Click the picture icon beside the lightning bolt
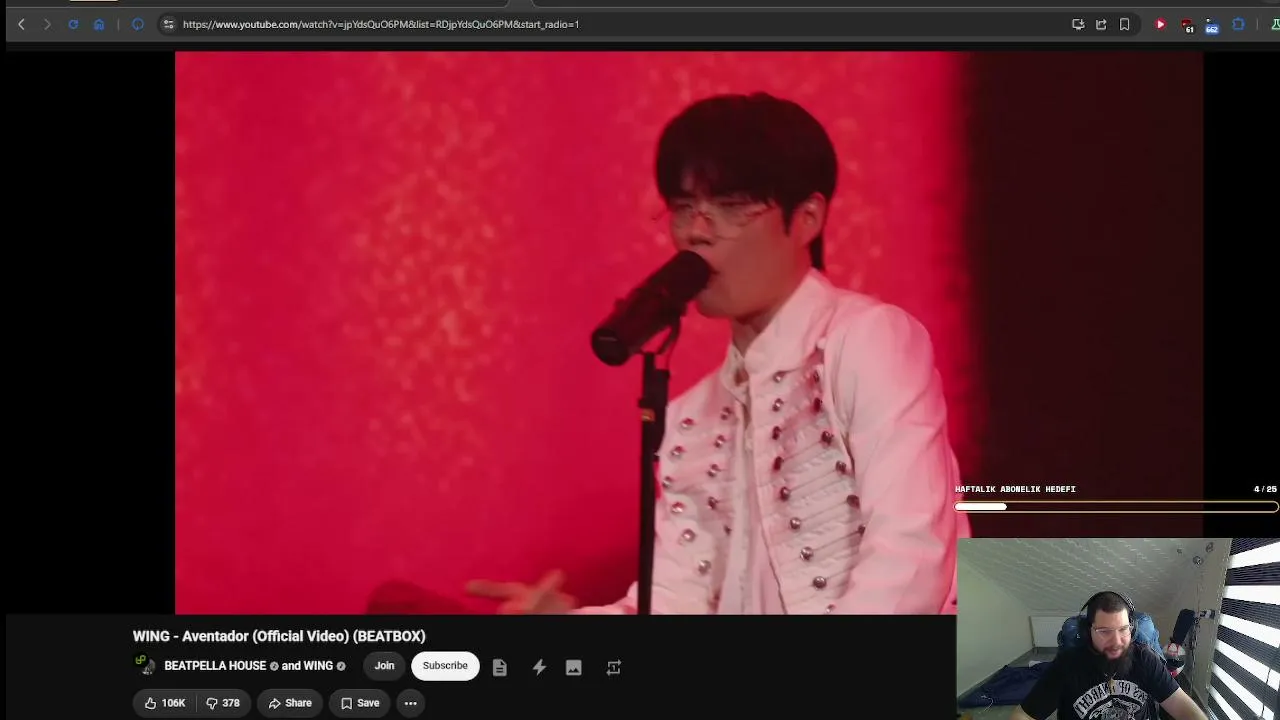1280x720 pixels. pyautogui.click(x=574, y=667)
